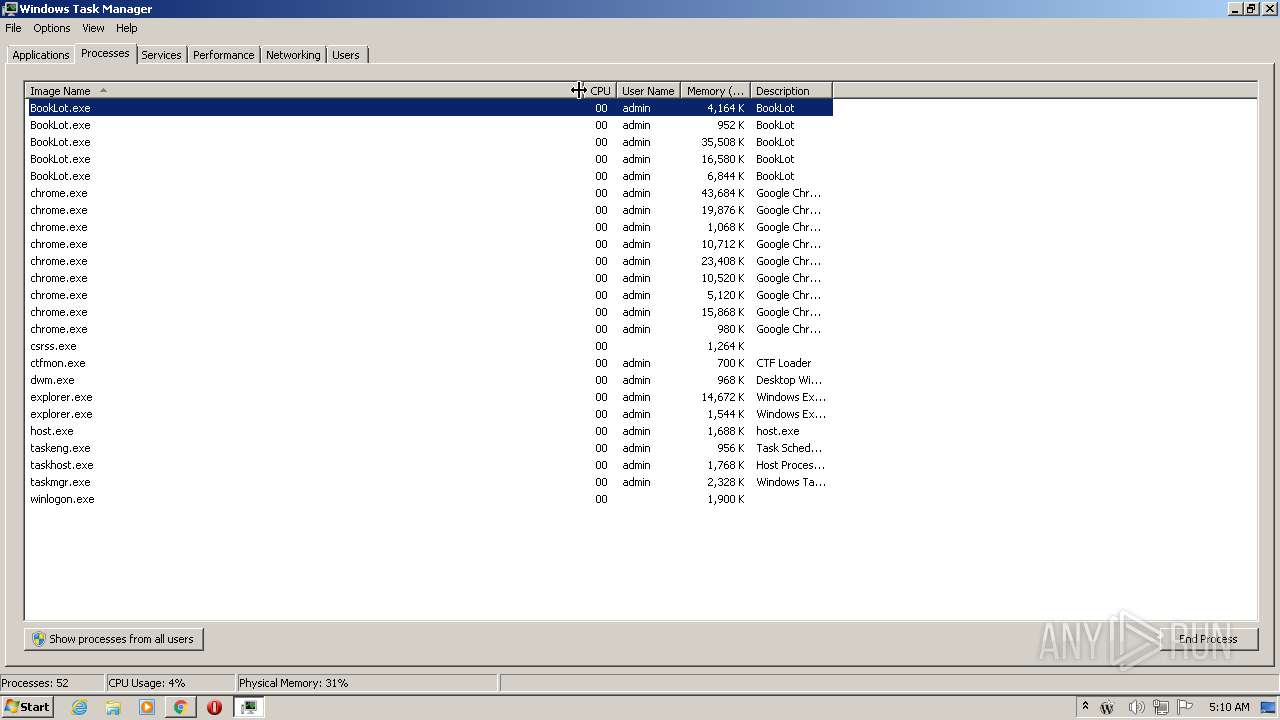Select chrome.exe row using 15,868 K

click(x=429, y=312)
